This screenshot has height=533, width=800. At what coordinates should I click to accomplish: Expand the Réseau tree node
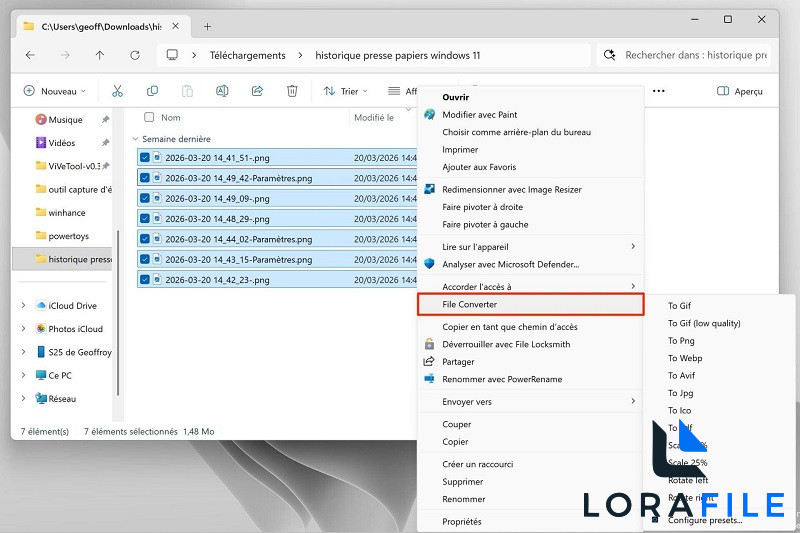coord(23,398)
